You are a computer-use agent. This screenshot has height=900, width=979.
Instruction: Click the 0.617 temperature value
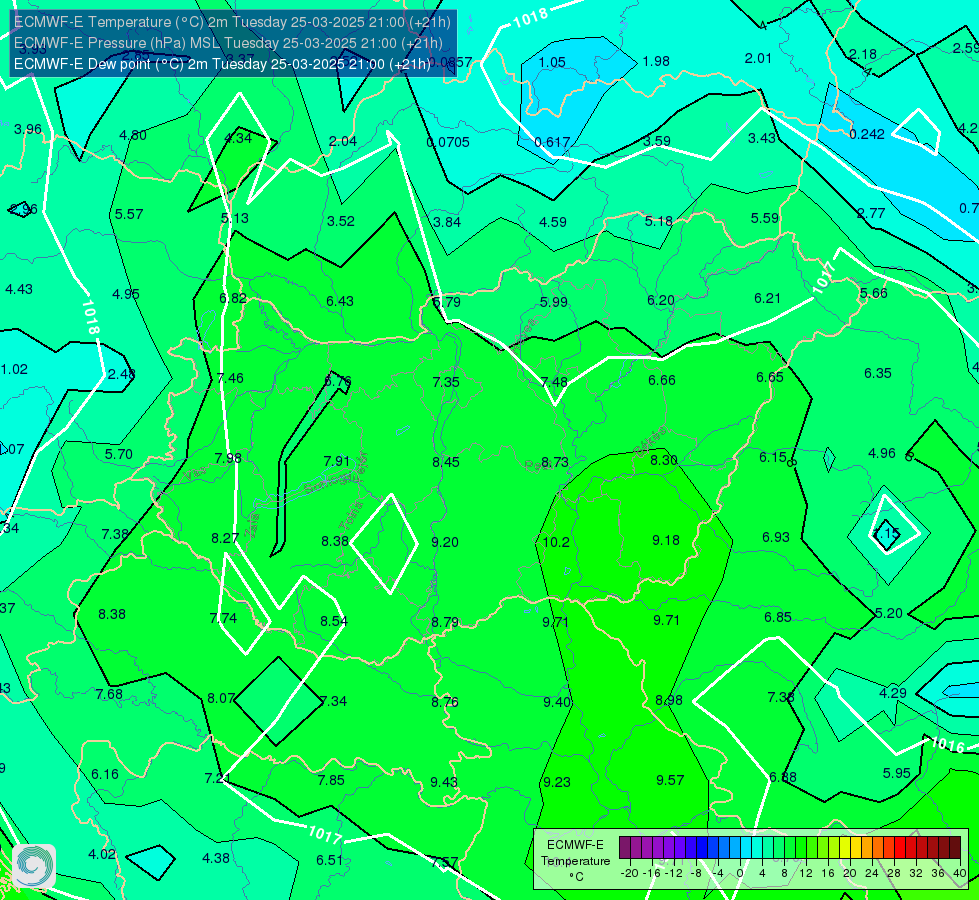click(552, 142)
